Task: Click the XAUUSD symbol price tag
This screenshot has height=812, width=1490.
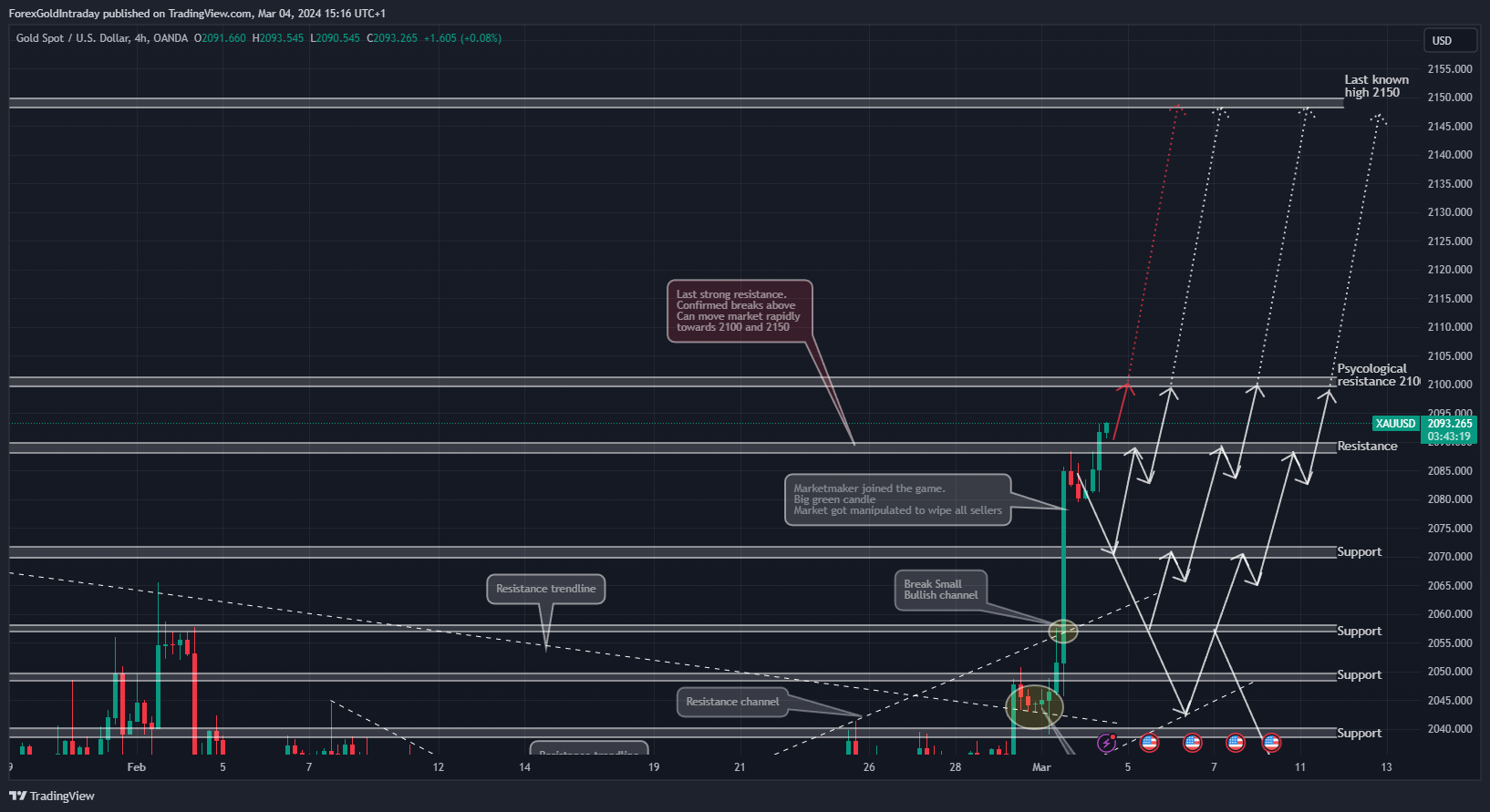Action: tap(1396, 424)
